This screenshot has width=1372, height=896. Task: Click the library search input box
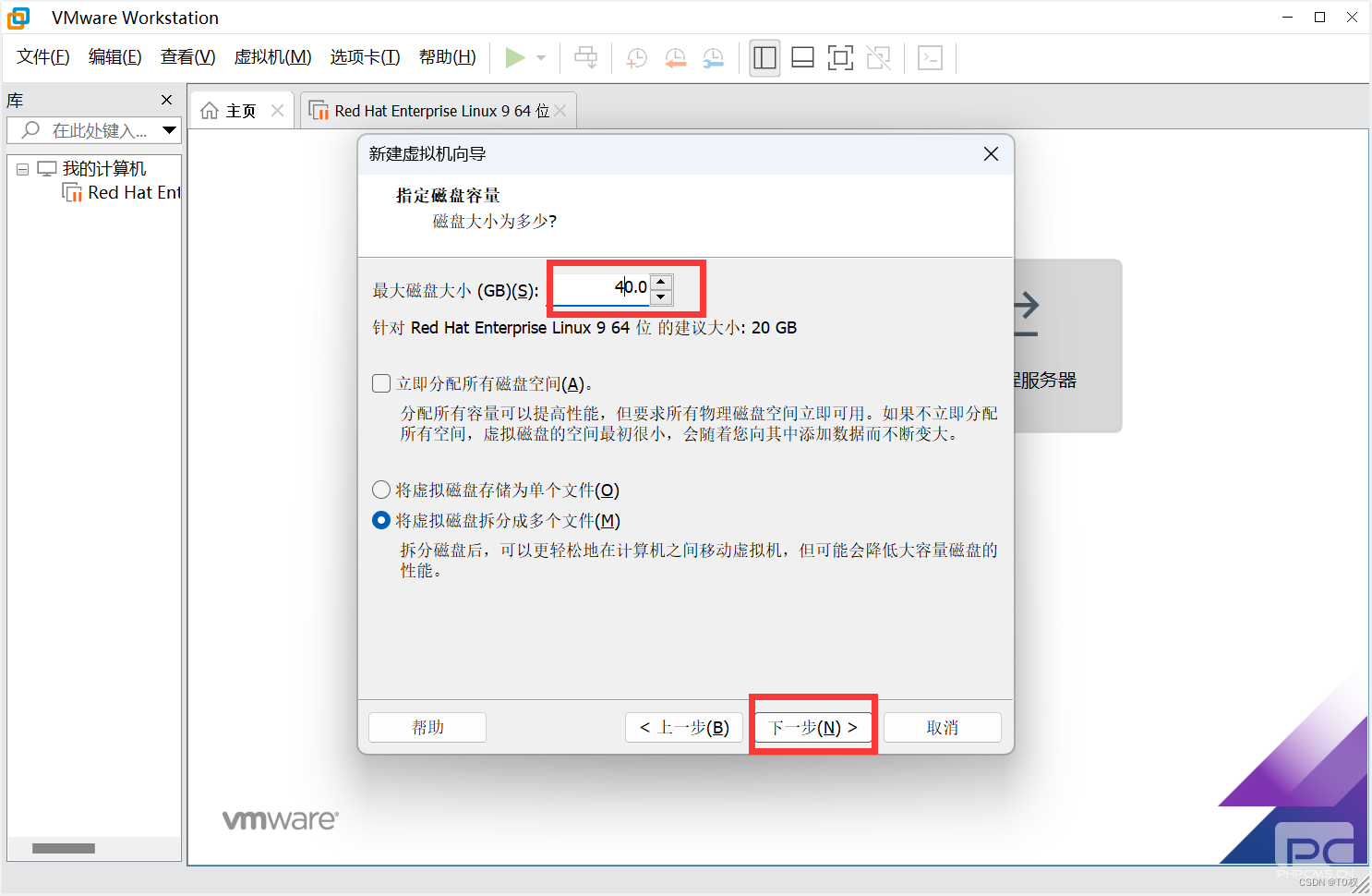[92, 130]
